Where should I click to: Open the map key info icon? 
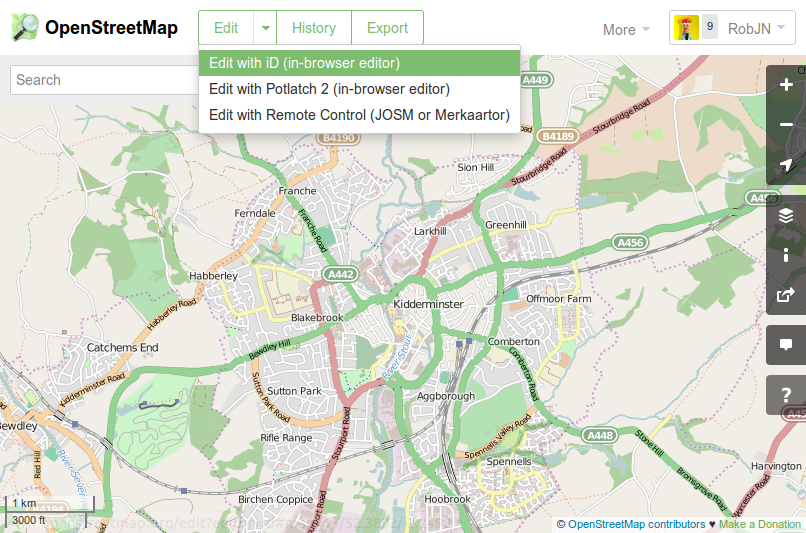786,255
